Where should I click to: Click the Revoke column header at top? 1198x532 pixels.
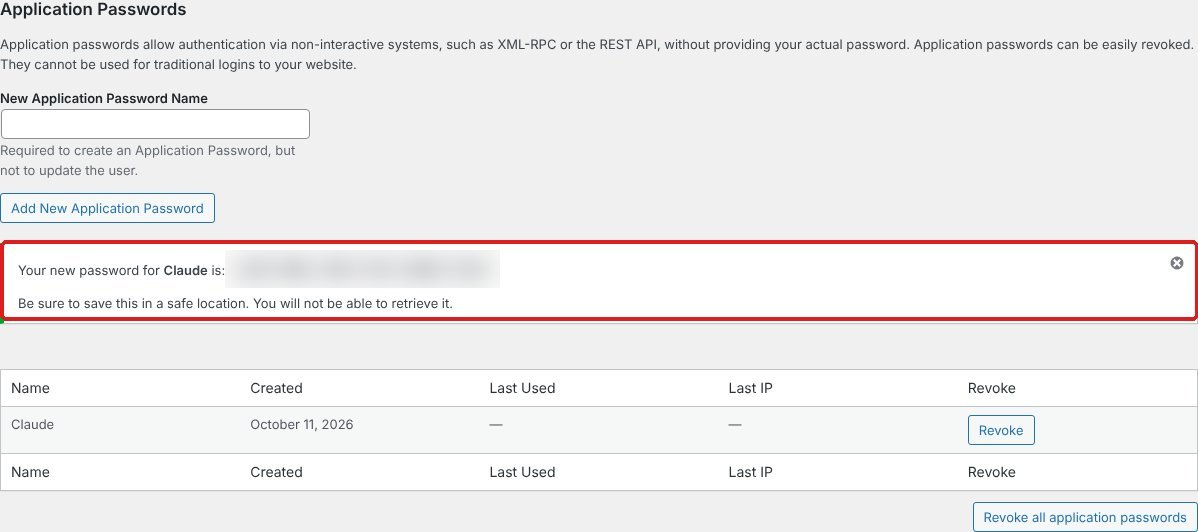992,388
